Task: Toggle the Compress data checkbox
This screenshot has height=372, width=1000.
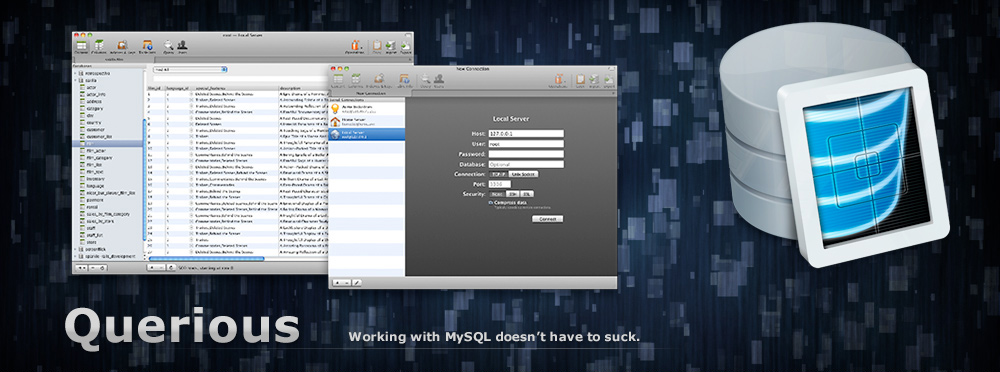Action: pyautogui.click(x=491, y=202)
